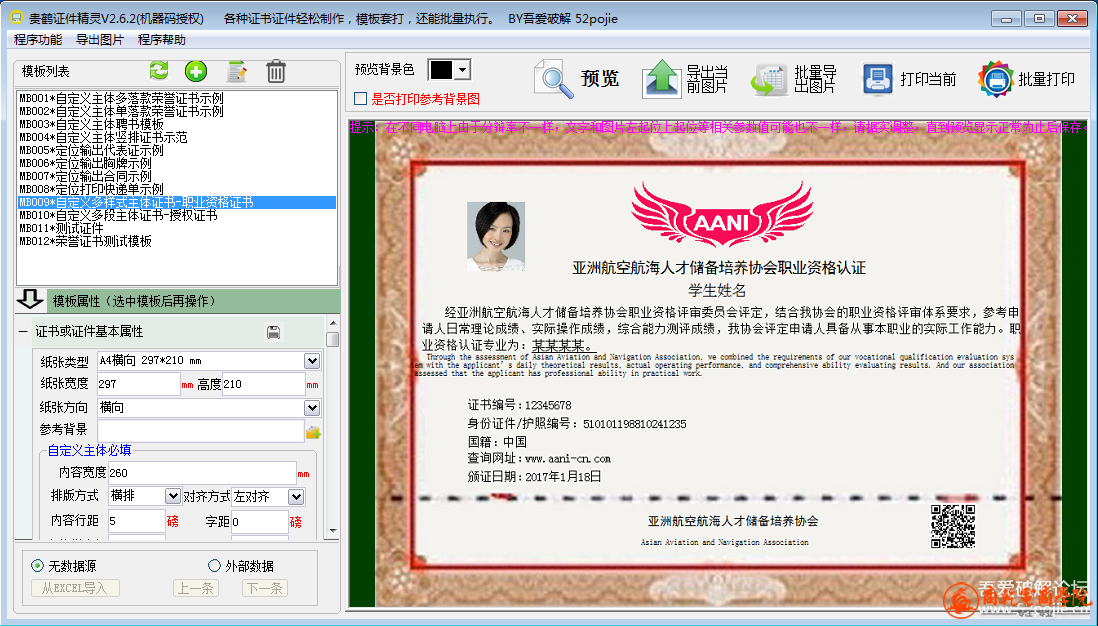Add a new template with the green plus icon
The image size is (1098, 626).
point(196,71)
